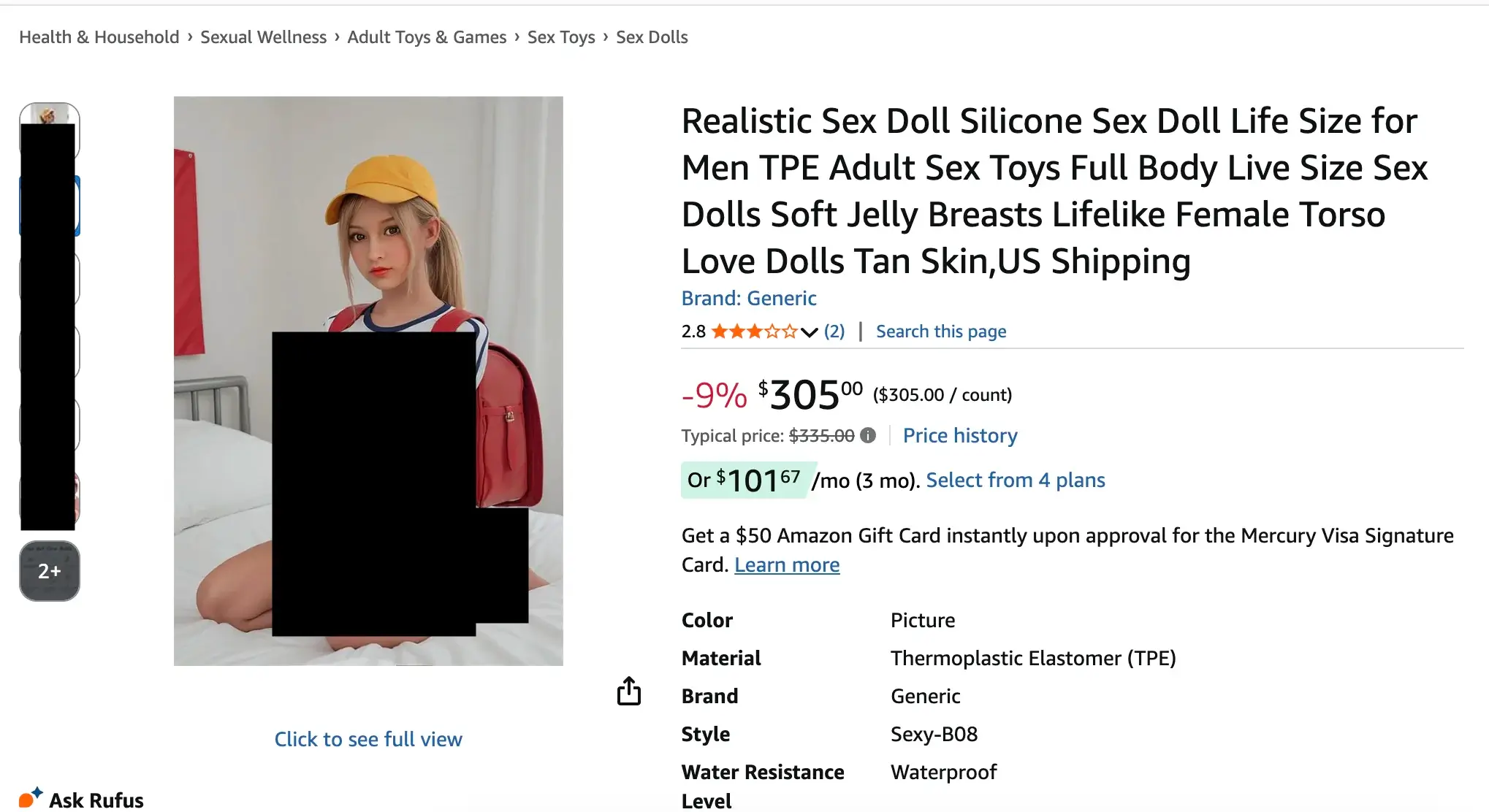Viewport: 1489px width, 812px height.
Task: Click the last breadcrumb category link
Action: 652,37
